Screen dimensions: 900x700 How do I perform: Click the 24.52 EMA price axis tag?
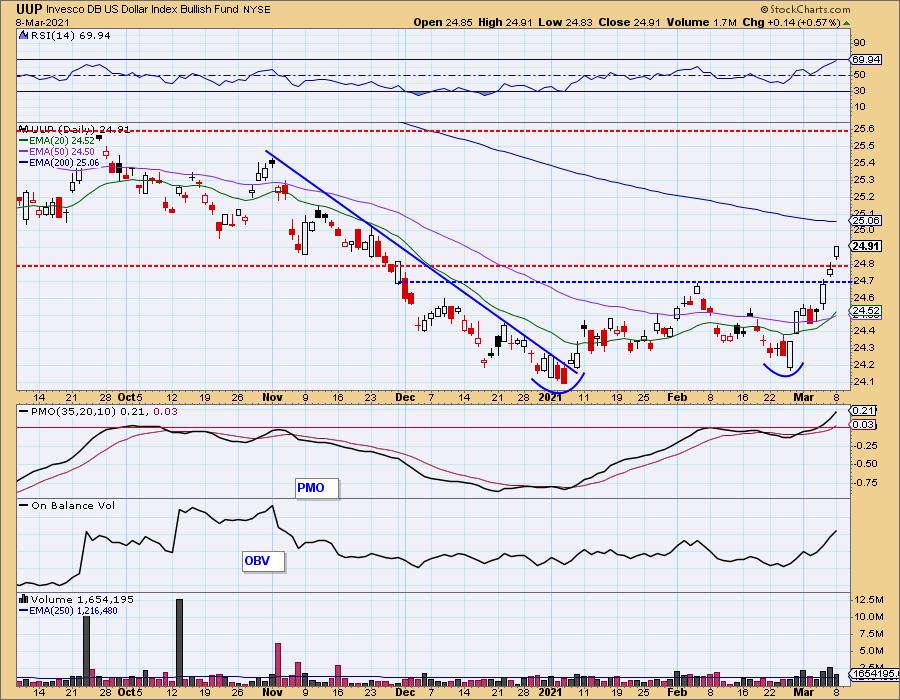click(866, 310)
